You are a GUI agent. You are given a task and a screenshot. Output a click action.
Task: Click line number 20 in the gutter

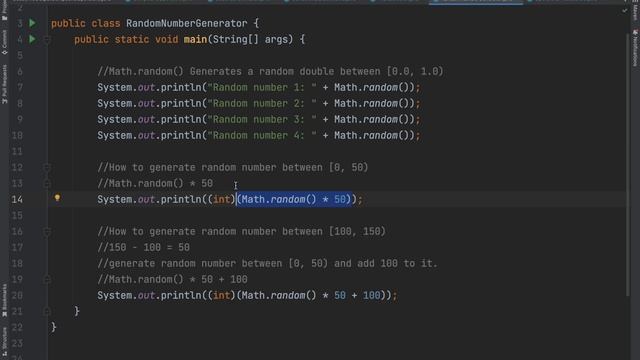17,296
